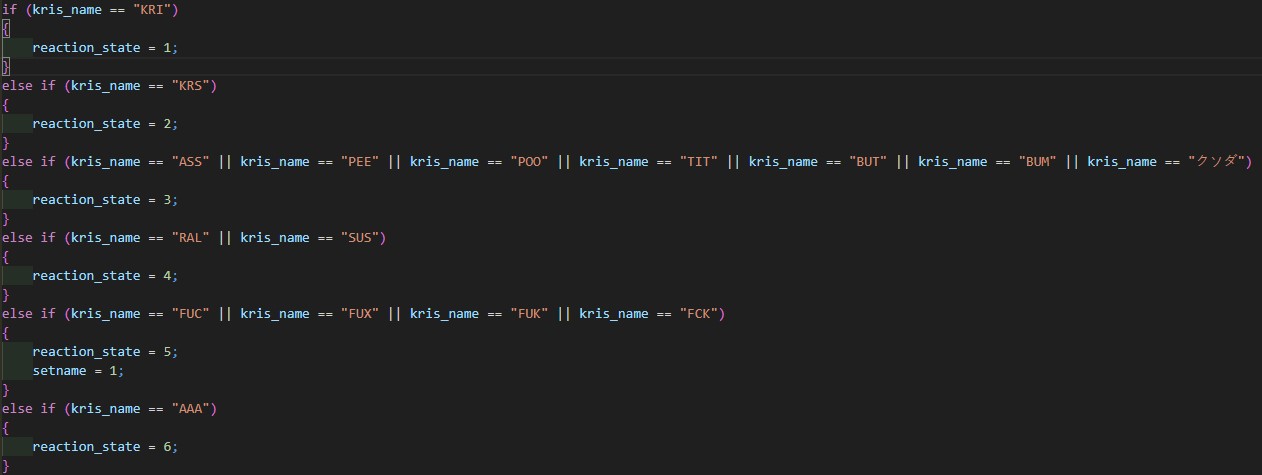Click 'else if' before the "RAL" check
1262x475 pixels.
pos(29,238)
